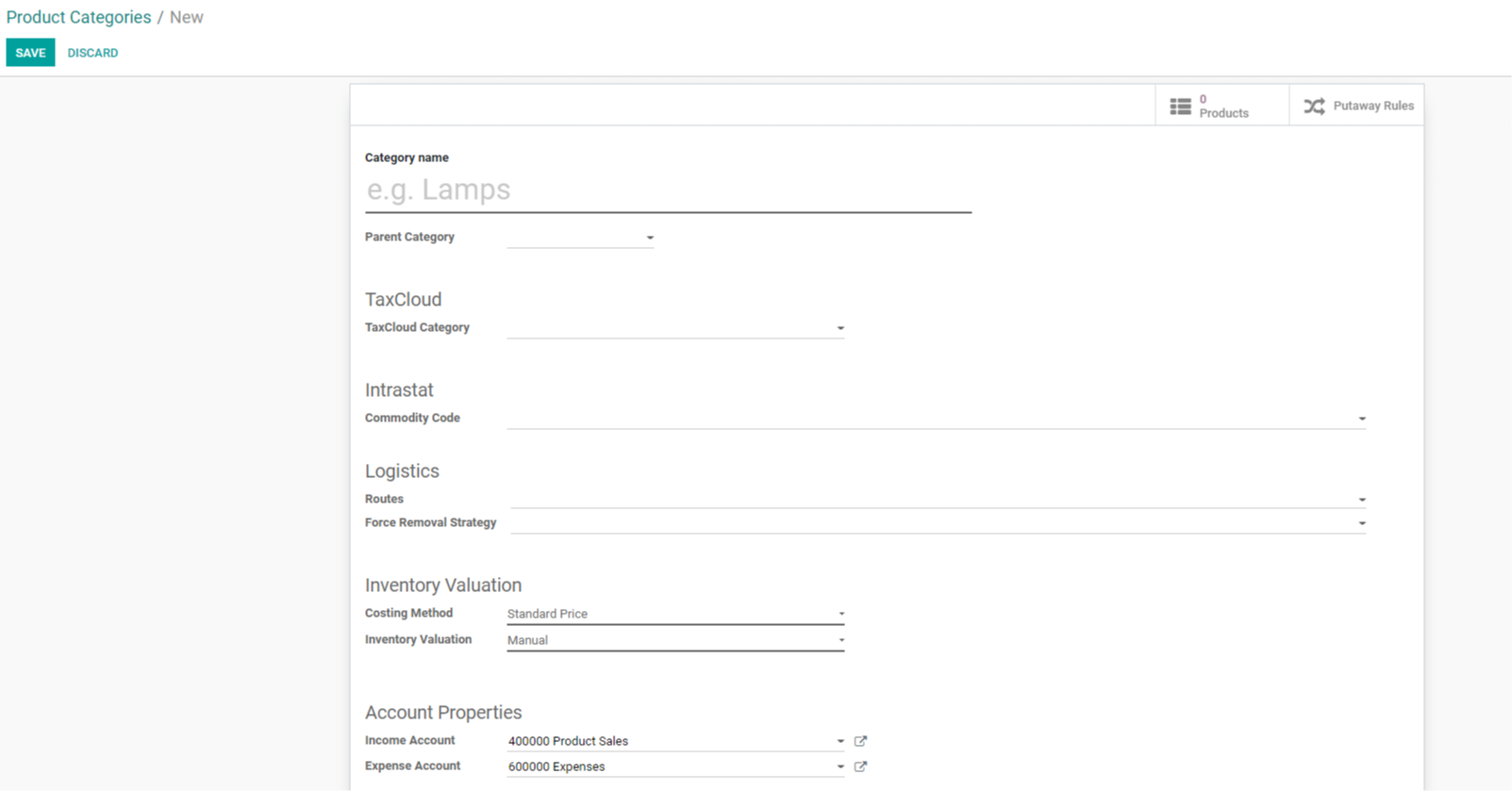Open Costing Method Standard Price dropdown
This screenshot has height=791, width=1512.
click(x=675, y=614)
